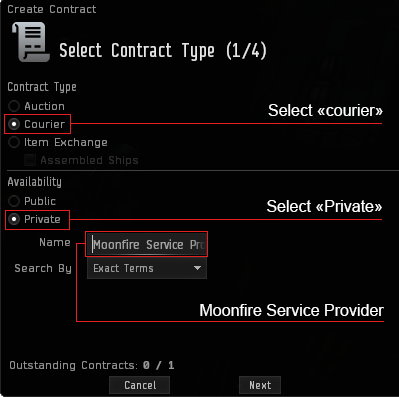The image size is (399, 397).
Task: Proceed with the Next button
Action: pyautogui.click(x=260, y=385)
